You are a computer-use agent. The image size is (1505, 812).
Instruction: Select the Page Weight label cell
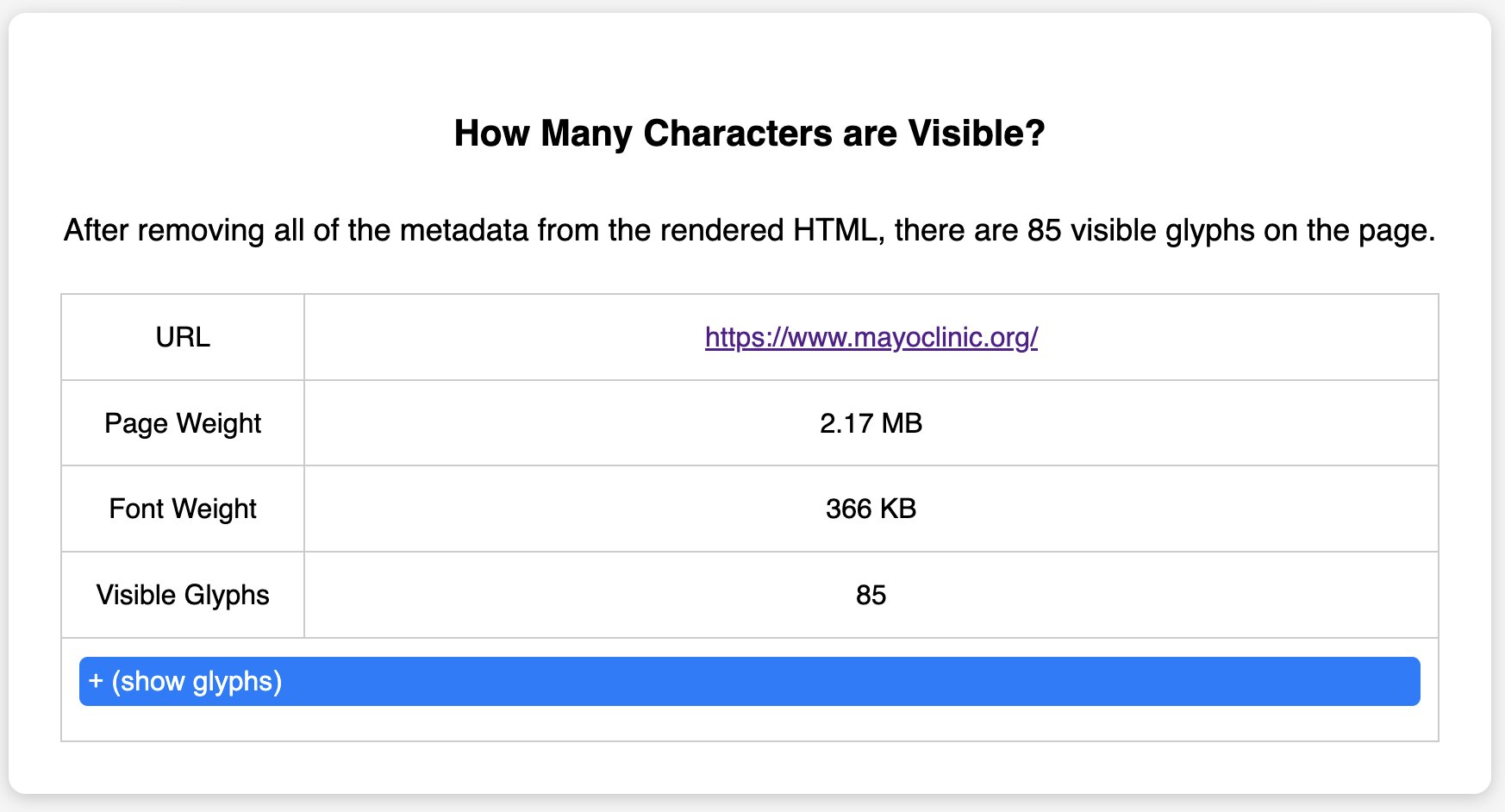182,422
